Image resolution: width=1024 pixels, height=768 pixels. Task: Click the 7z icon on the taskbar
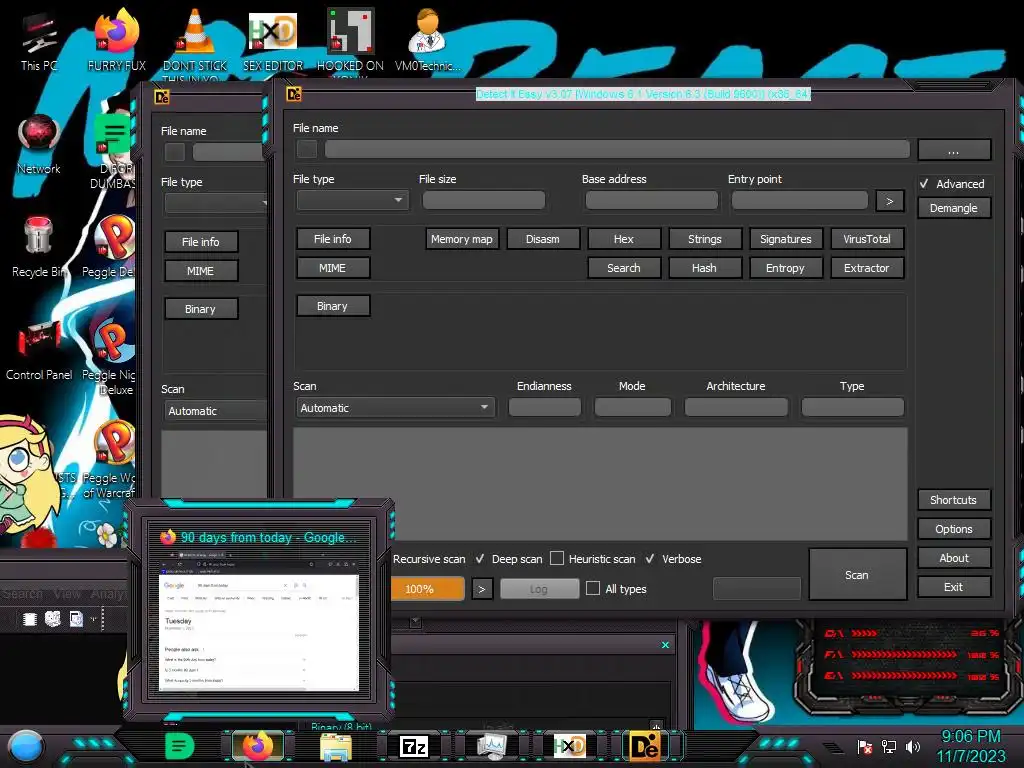pyautogui.click(x=414, y=746)
